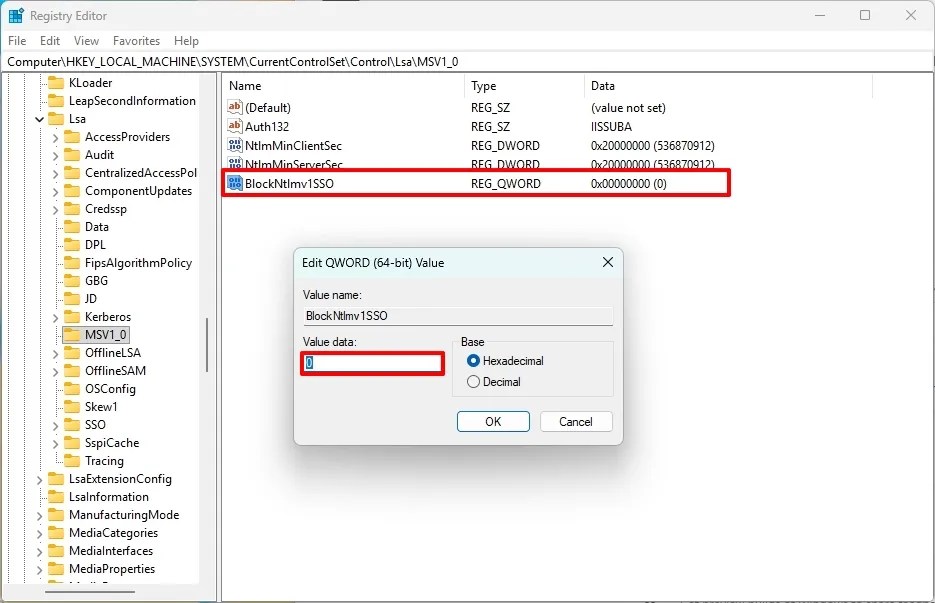Select the OfflineSAM tree item

click(x=115, y=370)
